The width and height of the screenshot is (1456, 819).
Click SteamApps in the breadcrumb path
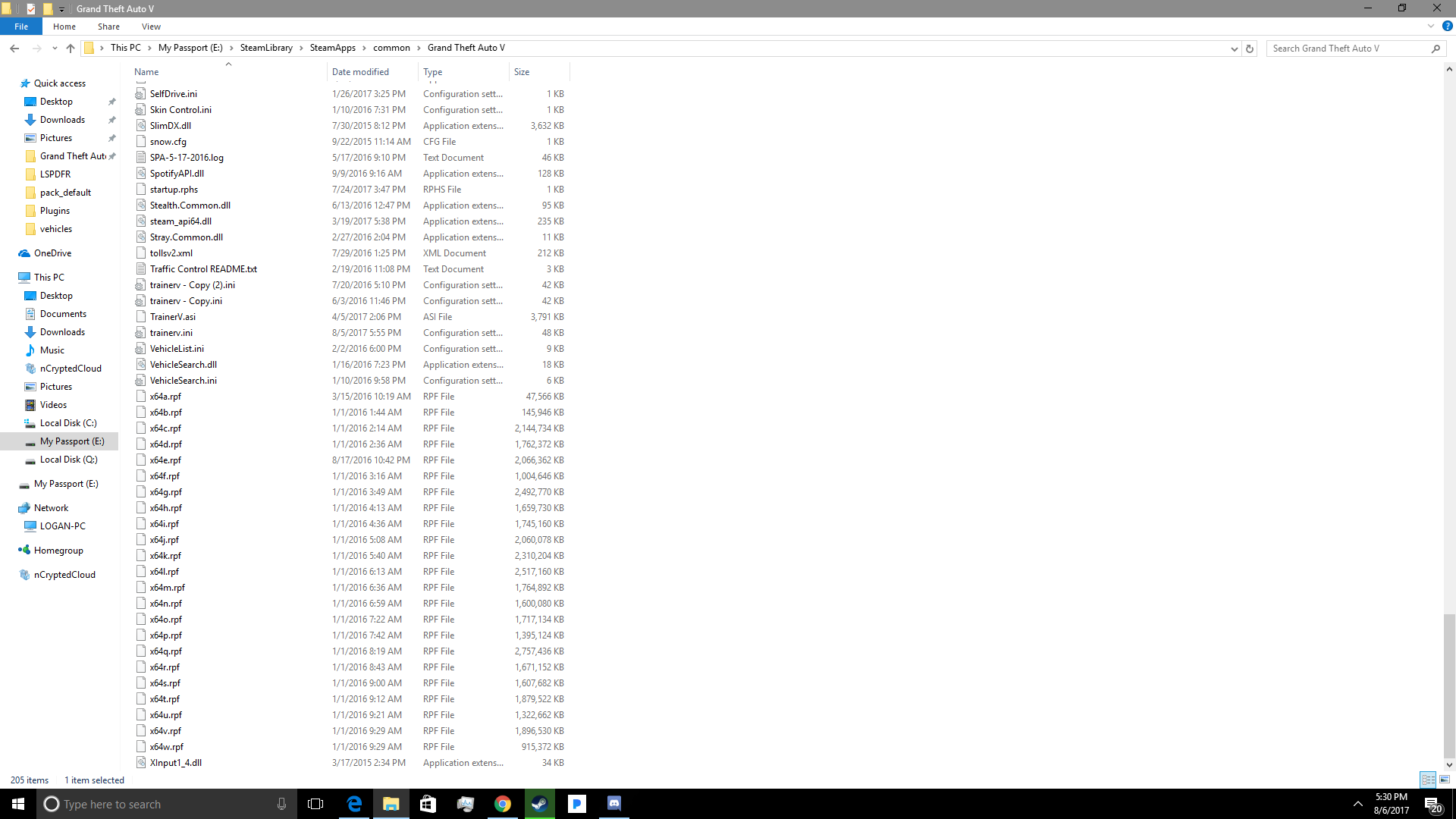tap(332, 48)
